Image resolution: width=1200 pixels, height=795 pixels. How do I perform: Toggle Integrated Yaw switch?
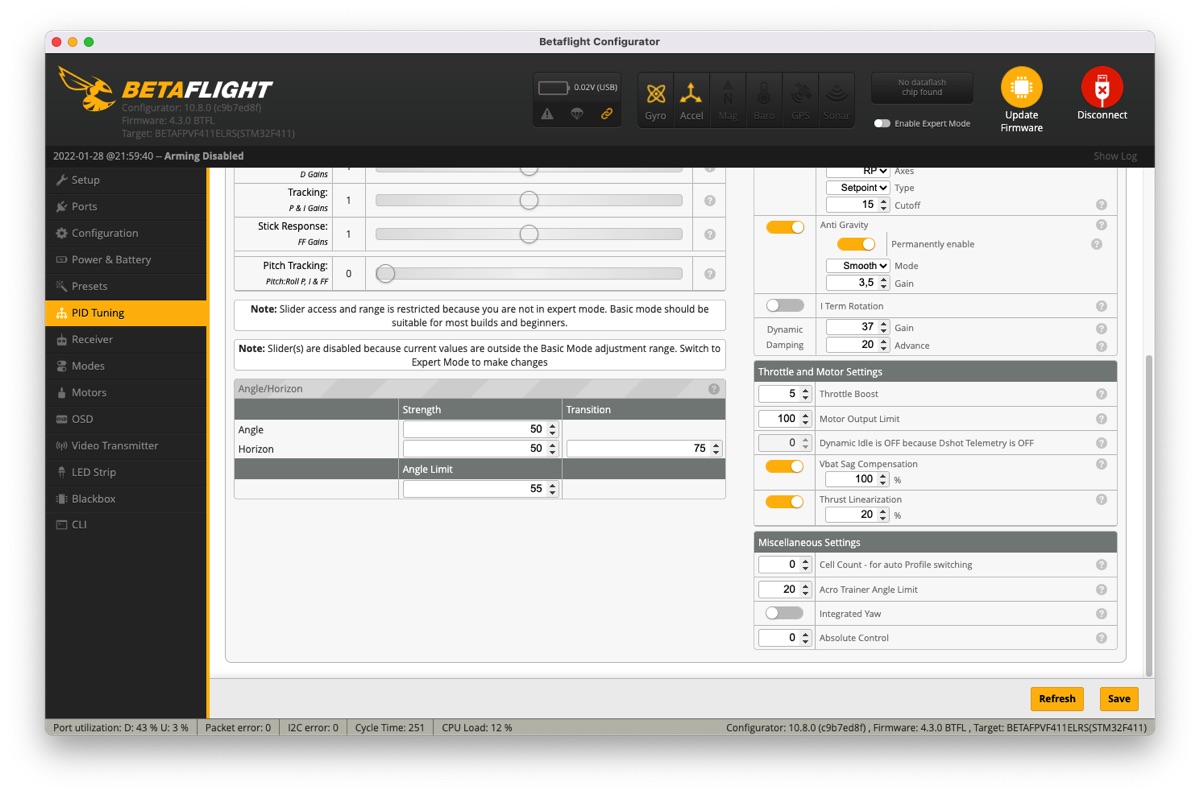[x=785, y=613]
